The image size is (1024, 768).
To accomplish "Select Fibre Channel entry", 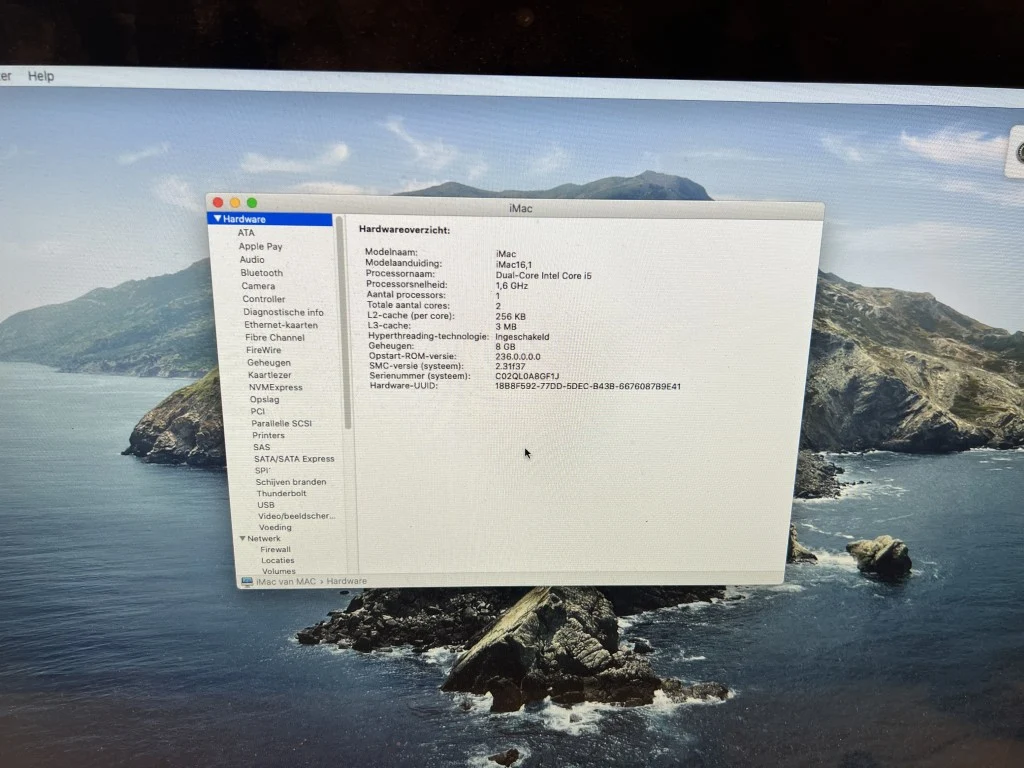I will pos(274,338).
